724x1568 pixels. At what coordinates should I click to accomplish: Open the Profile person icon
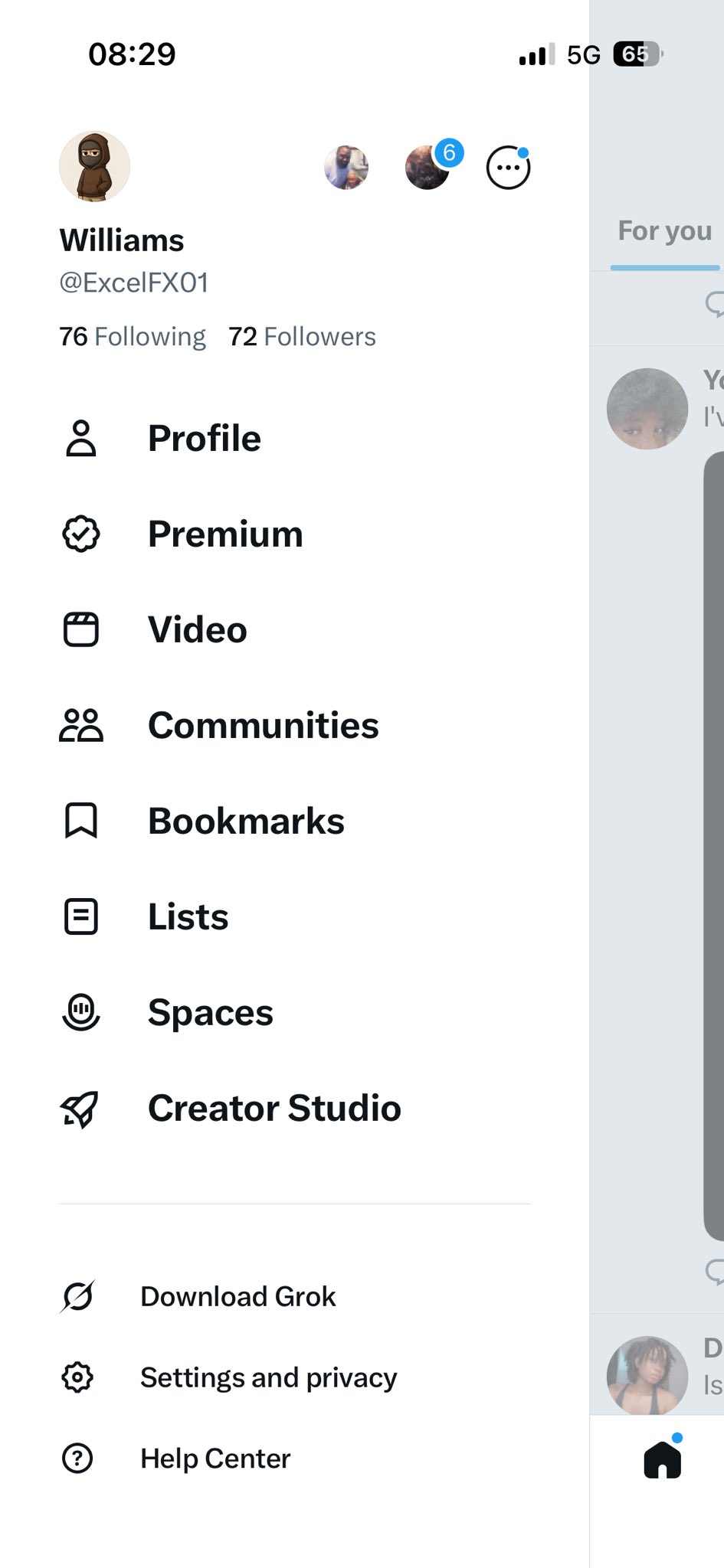tap(81, 439)
